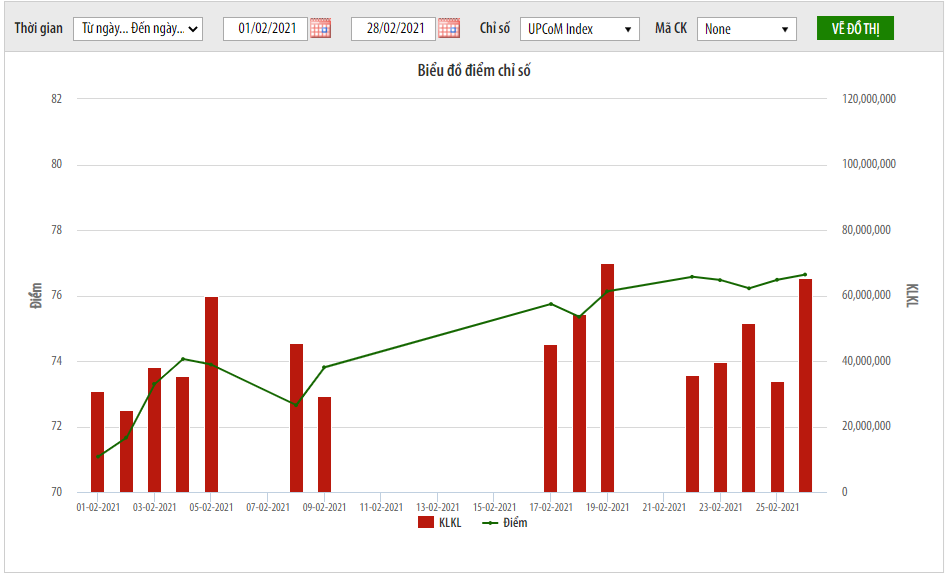Open the start date calendar picker icon
The image size is (946, 573).
click(x=320, y=28)
